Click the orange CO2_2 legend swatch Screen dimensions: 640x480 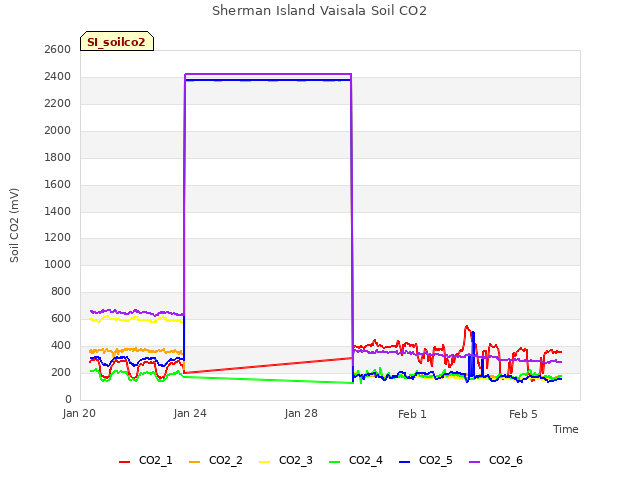tap(195, 462)
